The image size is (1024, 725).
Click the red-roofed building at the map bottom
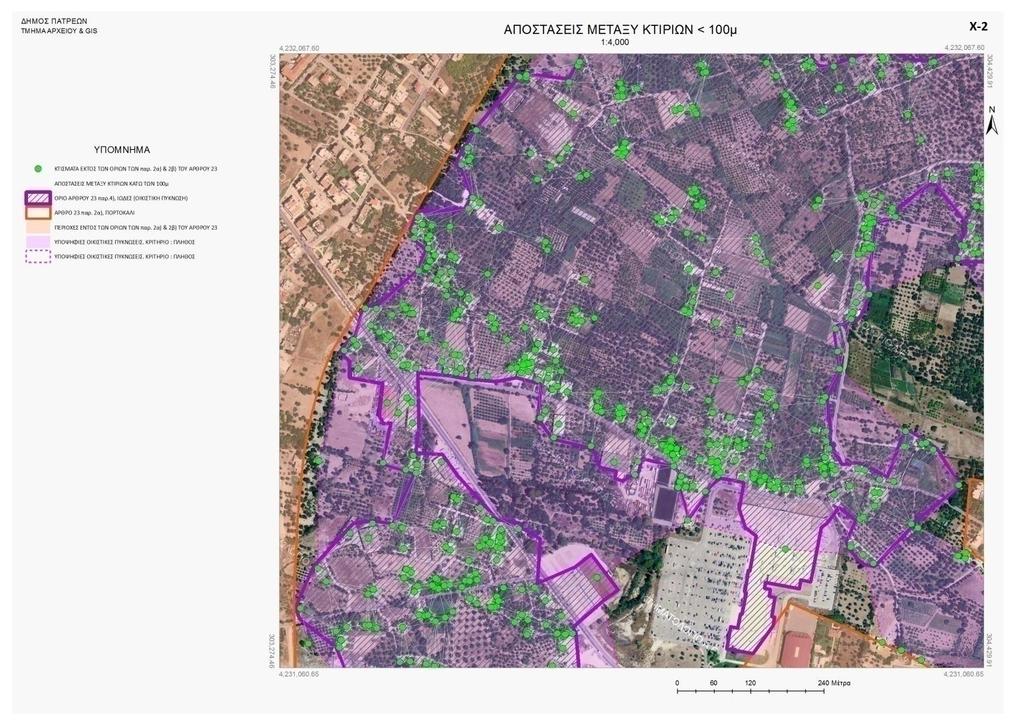coord(795,647)
